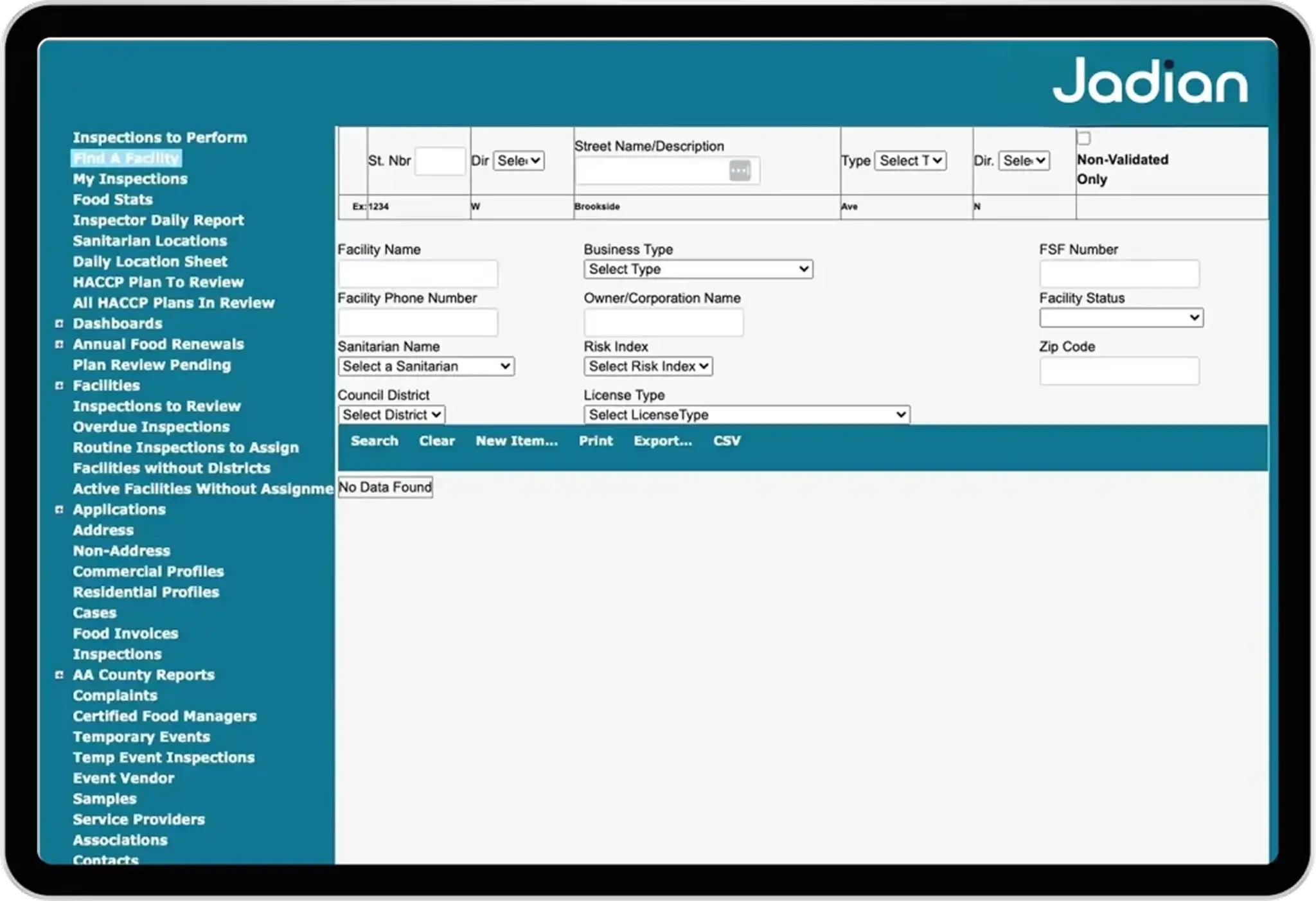1316x901 pixels.
Task: Expand the Facilities section
Action: pyautogui.click(x=59, y=385)
